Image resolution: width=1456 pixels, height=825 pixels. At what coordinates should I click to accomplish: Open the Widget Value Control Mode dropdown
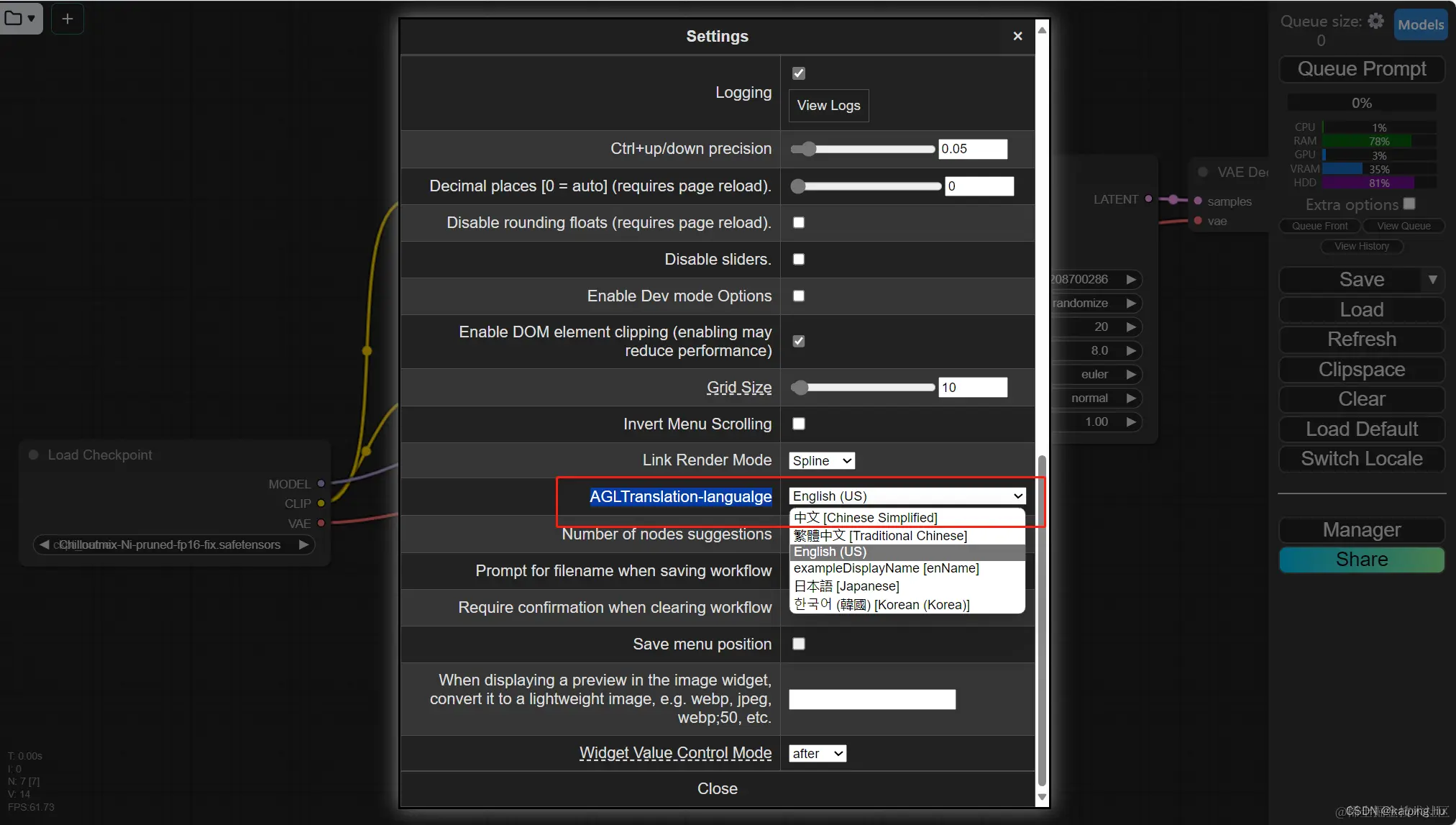[x=818, y=753]
